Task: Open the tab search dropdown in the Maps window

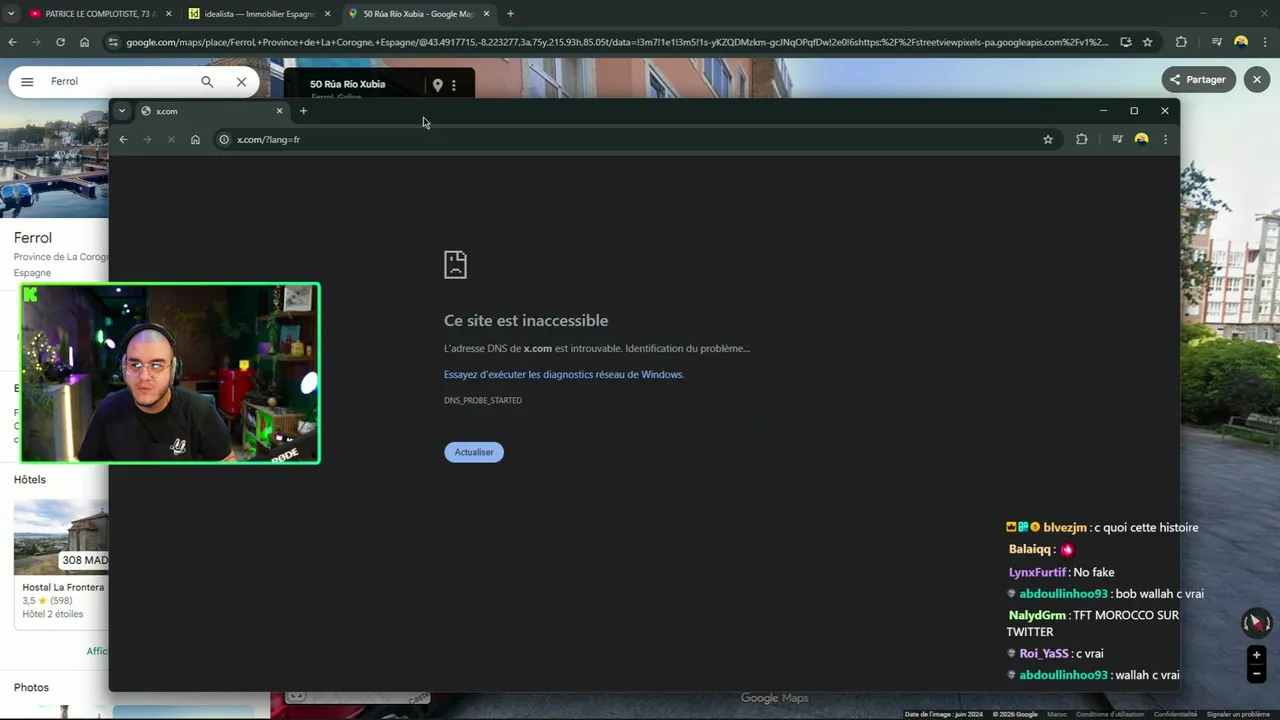Action: (x=10, y=14)
